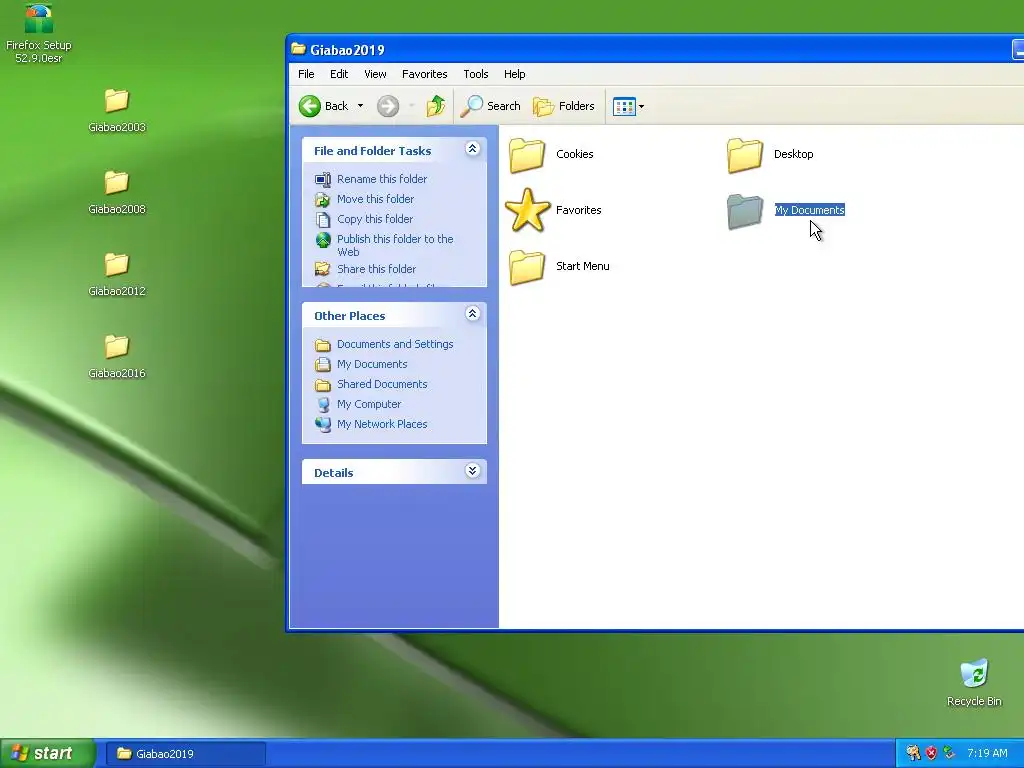Screen dimensions: 1024x768
Task: Go to Shared Documents in Other Places
Action: (382, 384)
